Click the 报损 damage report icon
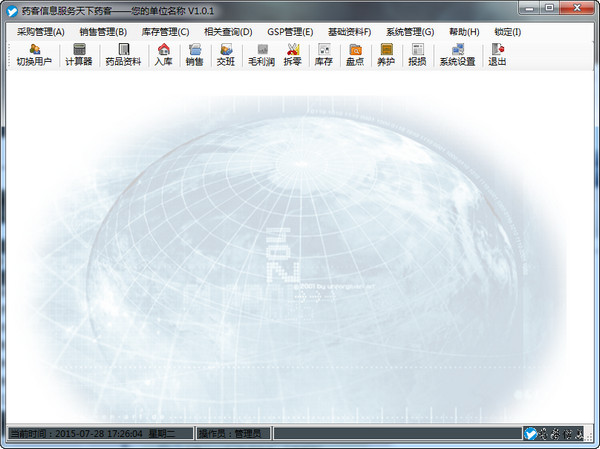Viewport: 600px width, 449px height. [417, 55]
